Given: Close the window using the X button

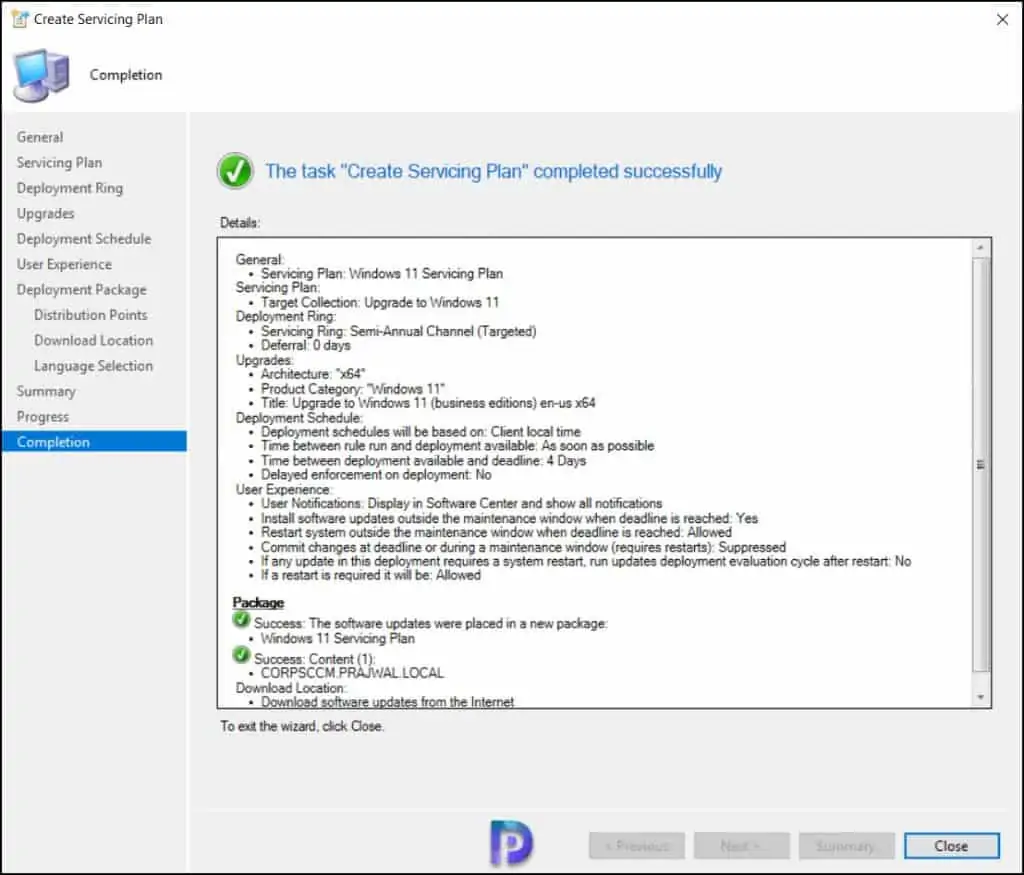Looking at the screenshot, I should 1002,20.
